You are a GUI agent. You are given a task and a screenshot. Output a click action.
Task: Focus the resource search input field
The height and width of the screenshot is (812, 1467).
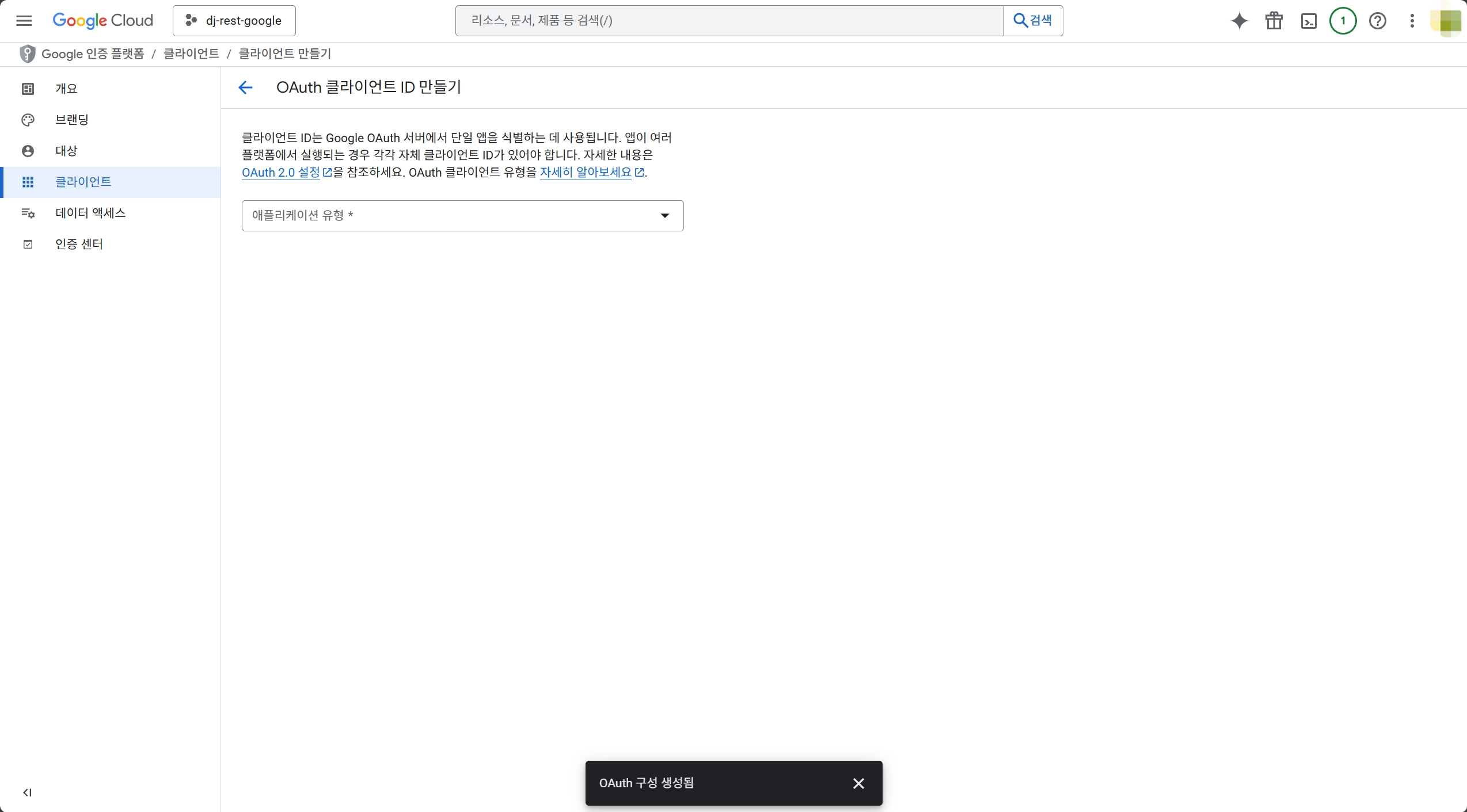tap(729, 21)
